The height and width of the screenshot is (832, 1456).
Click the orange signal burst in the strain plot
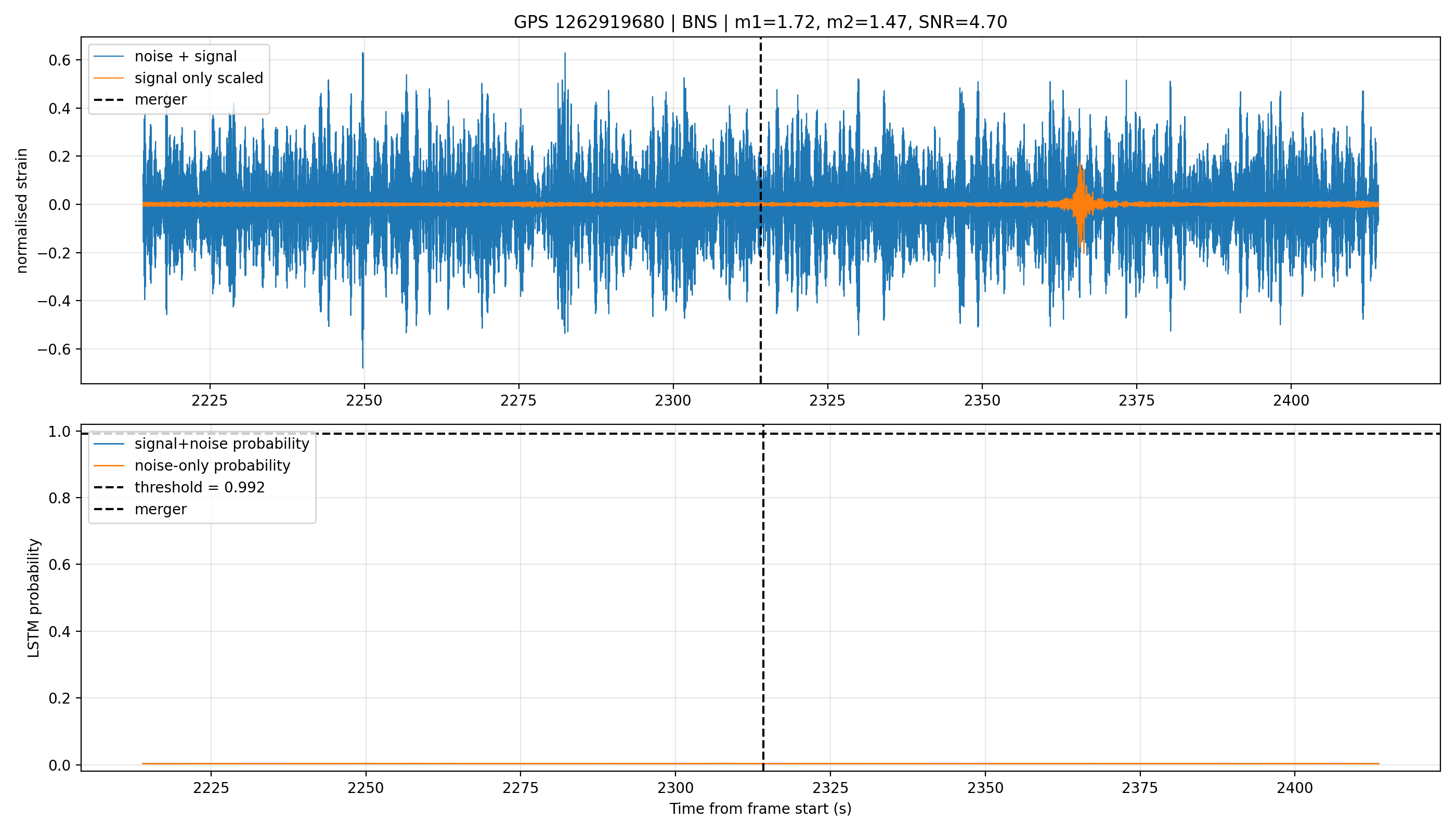pos(1080,204)
